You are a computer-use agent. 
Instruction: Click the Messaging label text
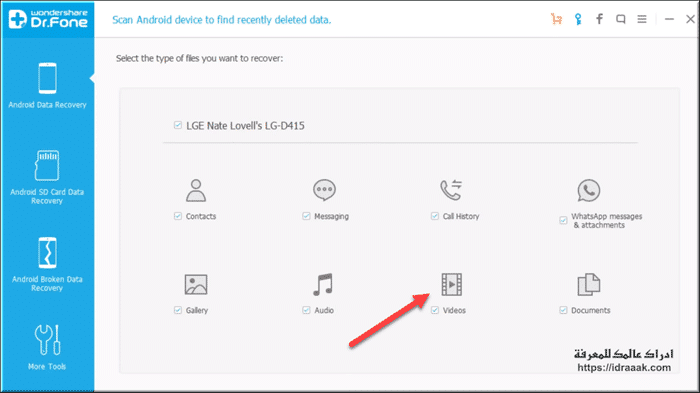tap(331, 216)
